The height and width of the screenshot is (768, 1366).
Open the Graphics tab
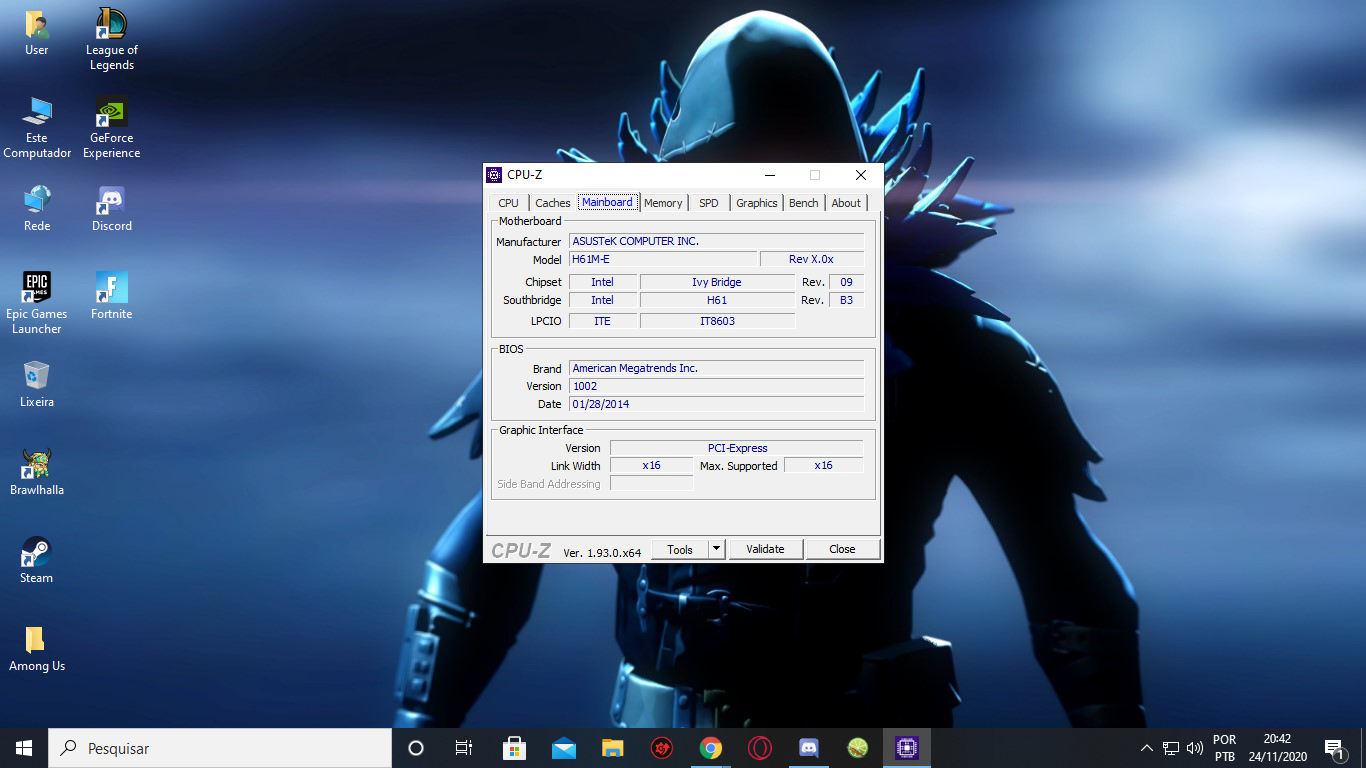click(756, 203)
